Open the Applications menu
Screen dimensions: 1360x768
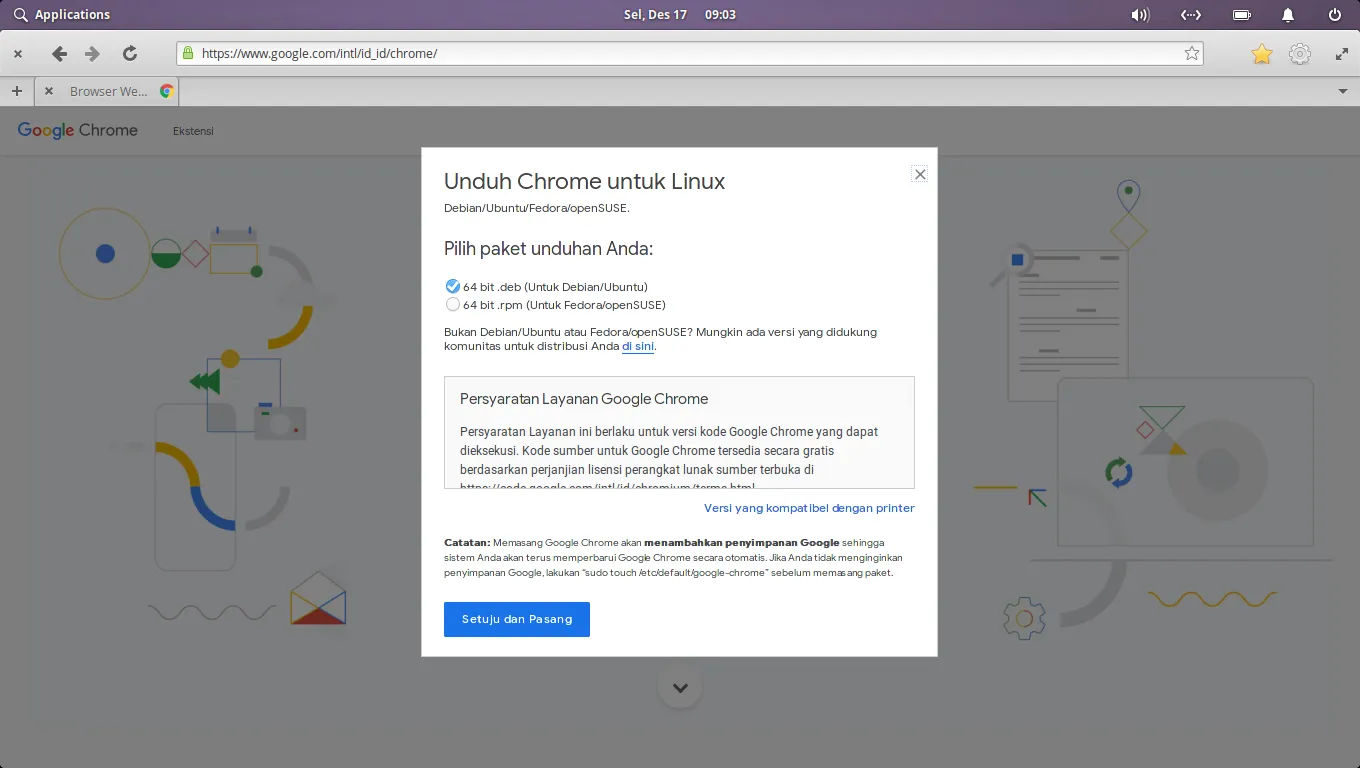[x=72, y=14]
